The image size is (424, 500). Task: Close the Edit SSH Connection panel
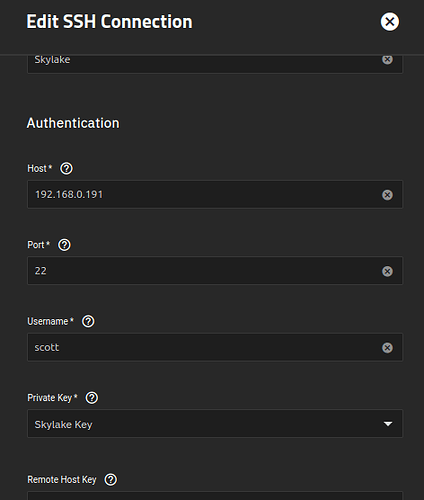(x=390, y=22)
